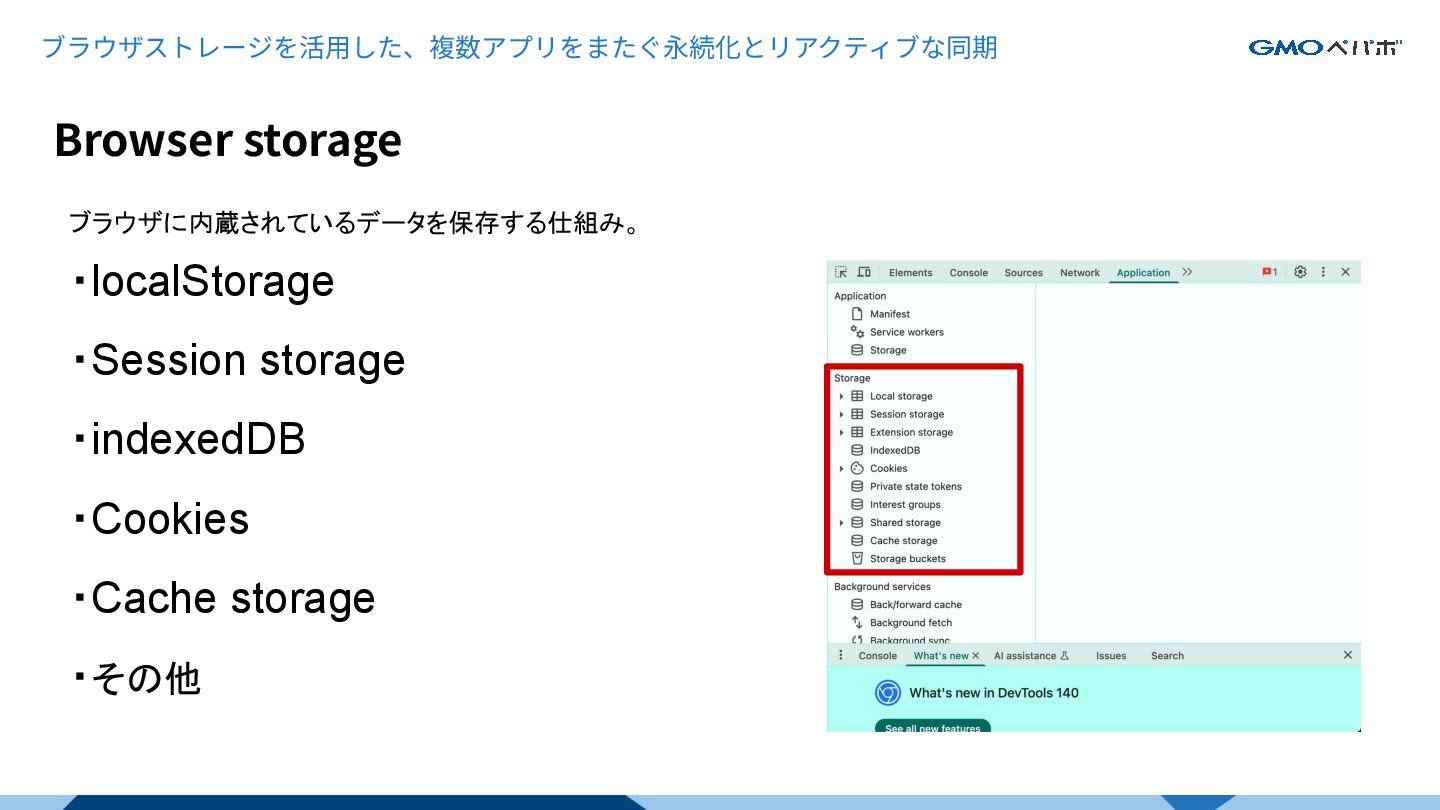Activate the inspect element selector icon
Image resolution: width=1440 pixels, height=810 pixels.
[x=841, y=272]
